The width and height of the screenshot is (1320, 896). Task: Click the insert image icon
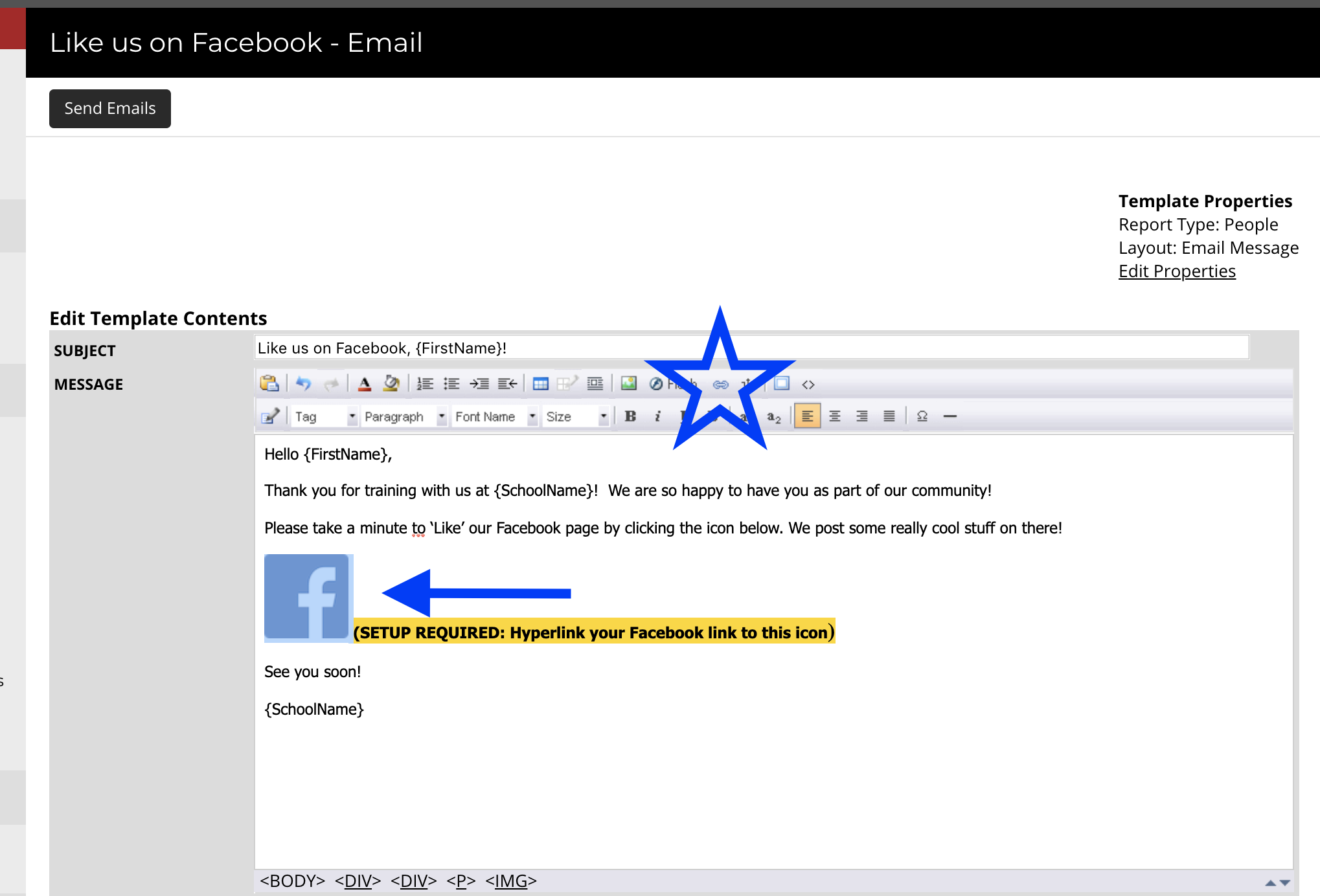628,383
